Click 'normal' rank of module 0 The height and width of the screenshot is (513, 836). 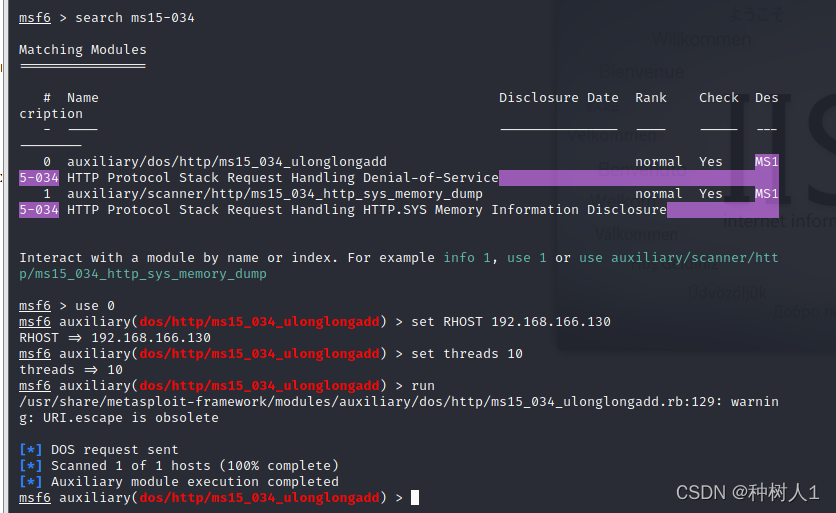coord(658,162)
